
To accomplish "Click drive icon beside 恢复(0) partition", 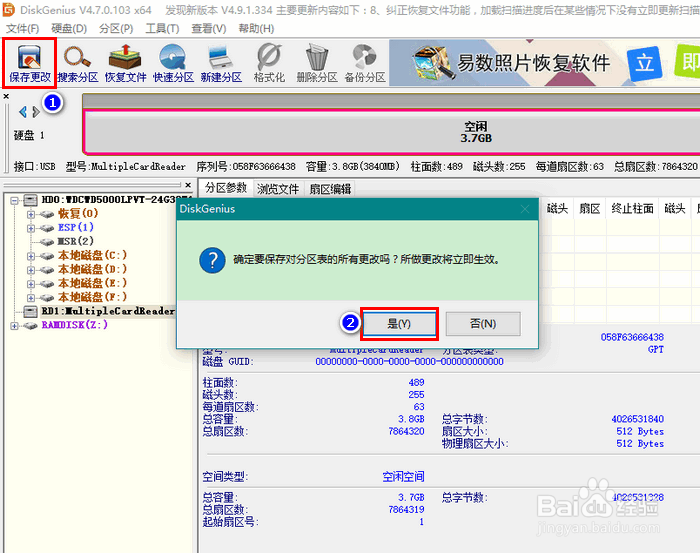I will click(x=47, y=214).
